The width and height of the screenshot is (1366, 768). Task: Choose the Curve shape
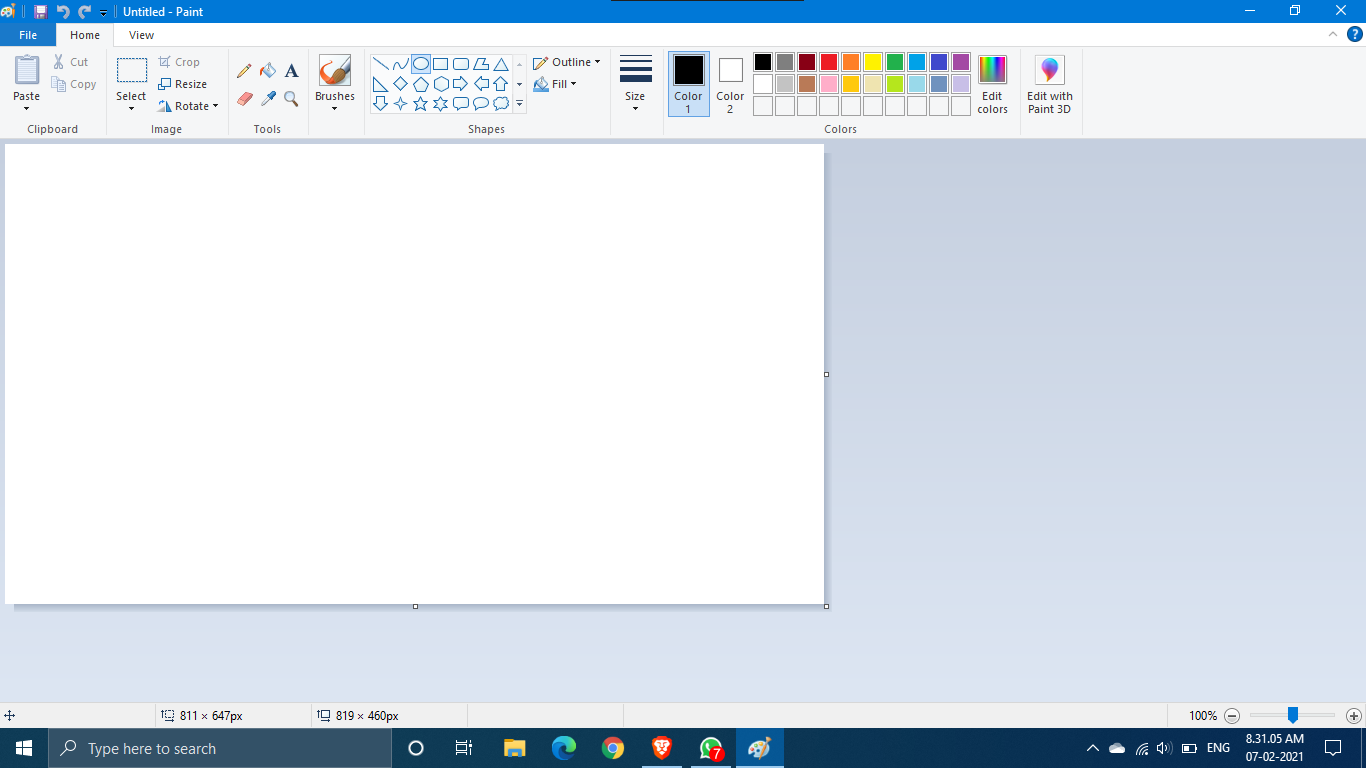(x=400, y=64)
